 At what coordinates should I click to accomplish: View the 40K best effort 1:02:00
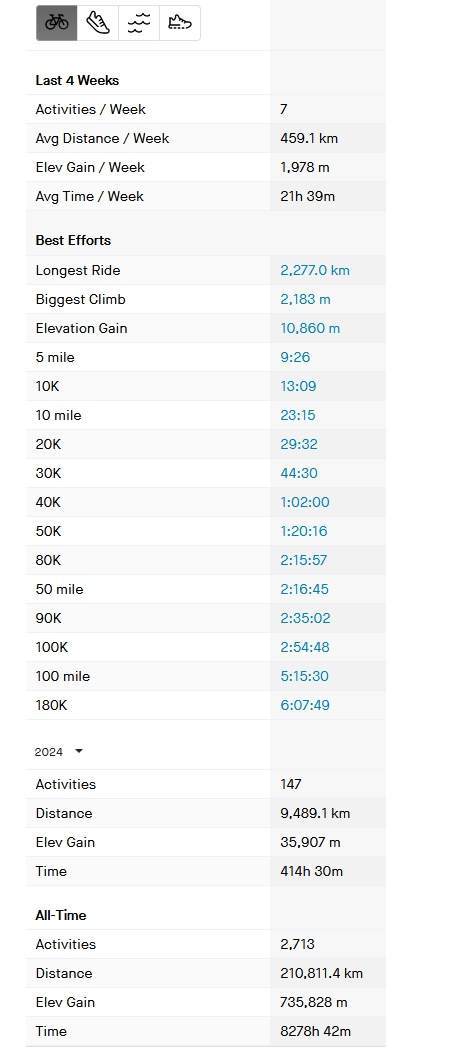[305, 502]
